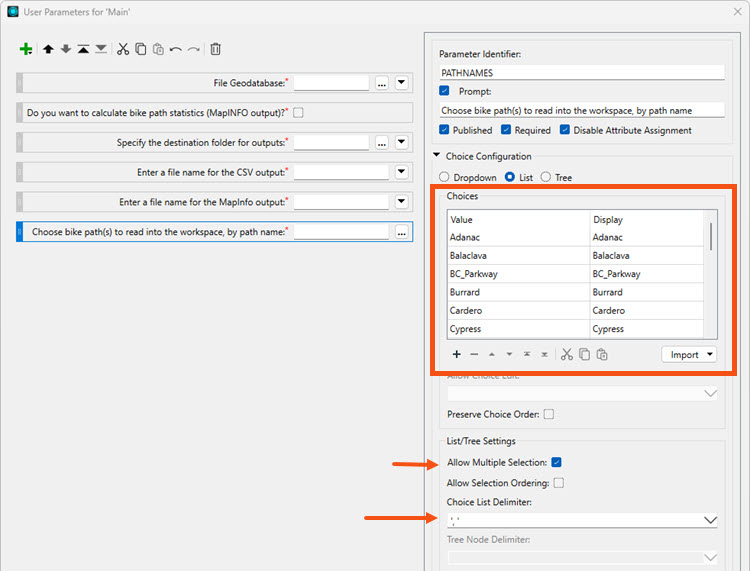Click the green plus to add a parameter
The image size is (750, 571).
pyautogui.click(x=26, y=49)
